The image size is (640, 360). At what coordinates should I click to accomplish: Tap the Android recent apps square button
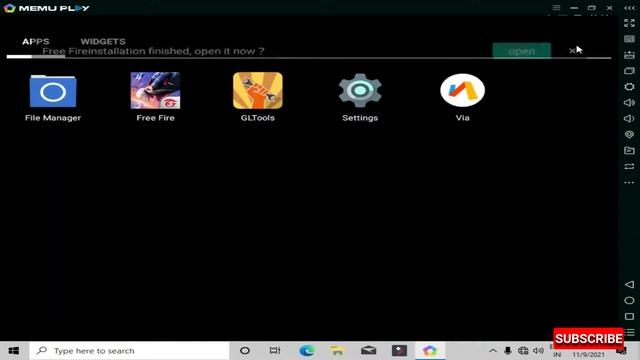click(629, 316)
